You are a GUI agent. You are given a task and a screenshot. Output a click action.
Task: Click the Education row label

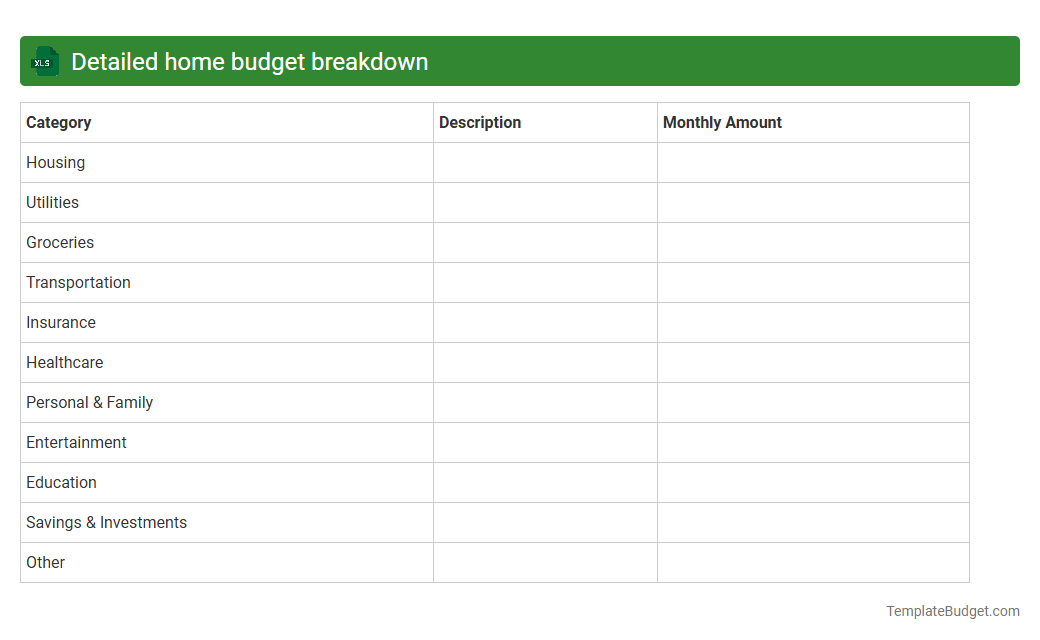pos(61,482)
